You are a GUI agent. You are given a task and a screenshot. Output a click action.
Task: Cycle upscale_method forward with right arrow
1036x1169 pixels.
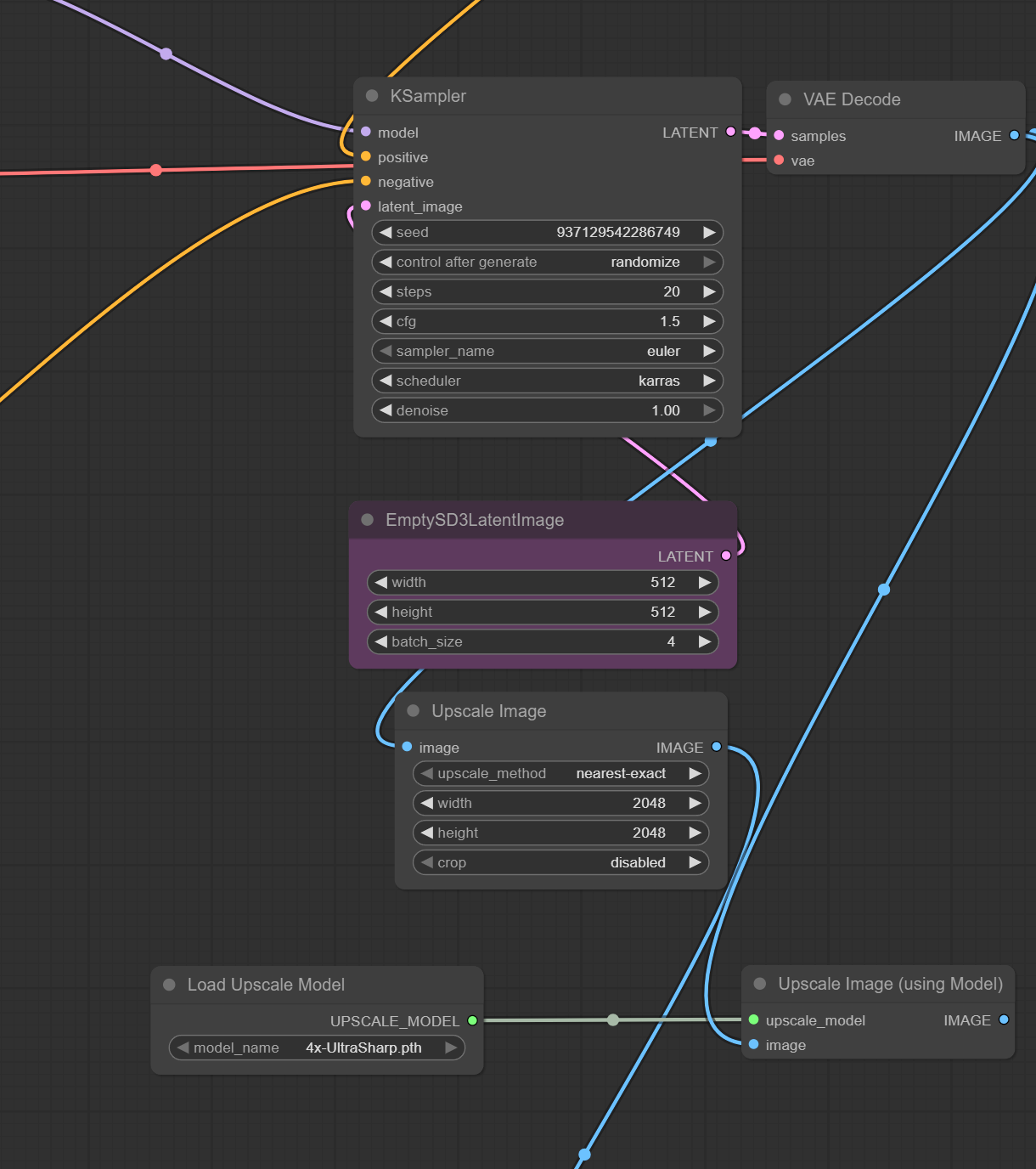pyautogui.click(x=695, y=773)
